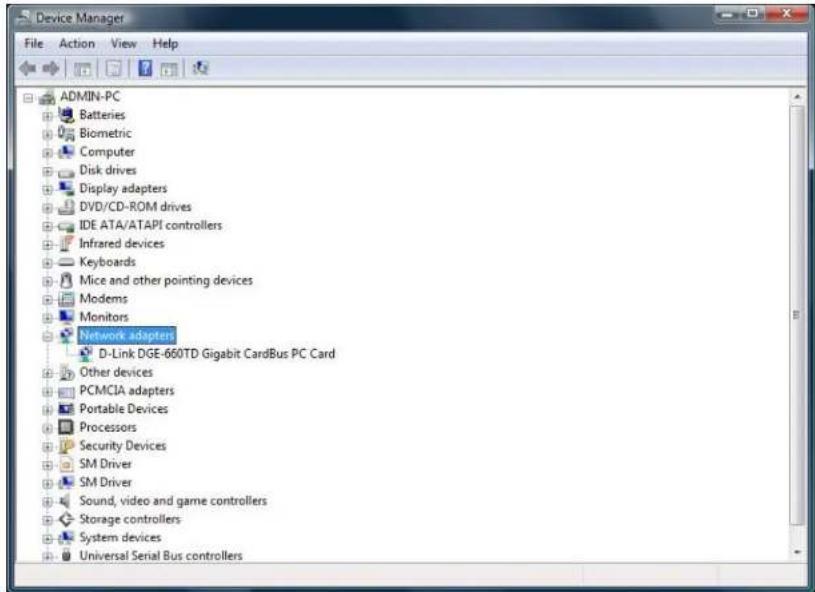Click the scrollbar up arrow
The image size is (815, 592).
click(797, 97)
